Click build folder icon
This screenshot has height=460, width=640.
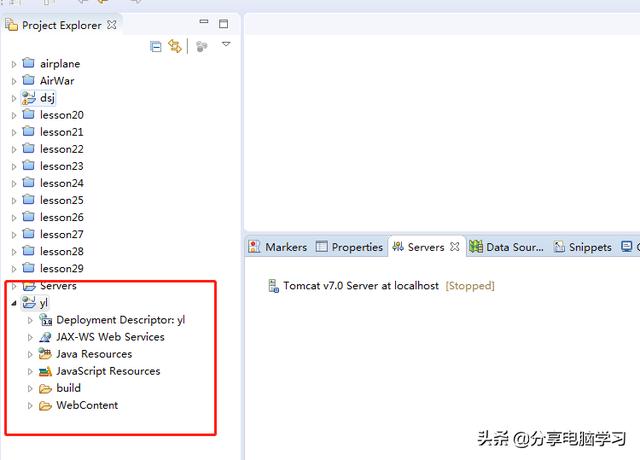(x=45, y=389)
